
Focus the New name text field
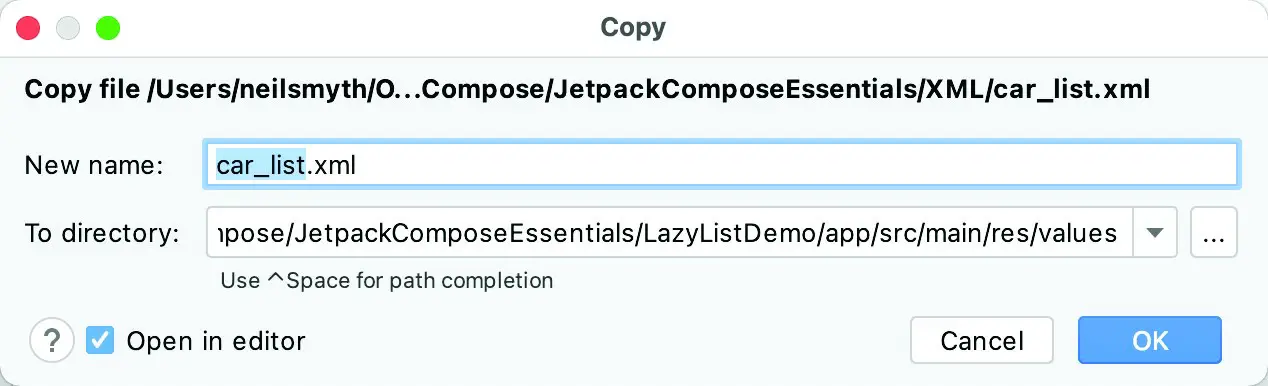pos(721,164)
